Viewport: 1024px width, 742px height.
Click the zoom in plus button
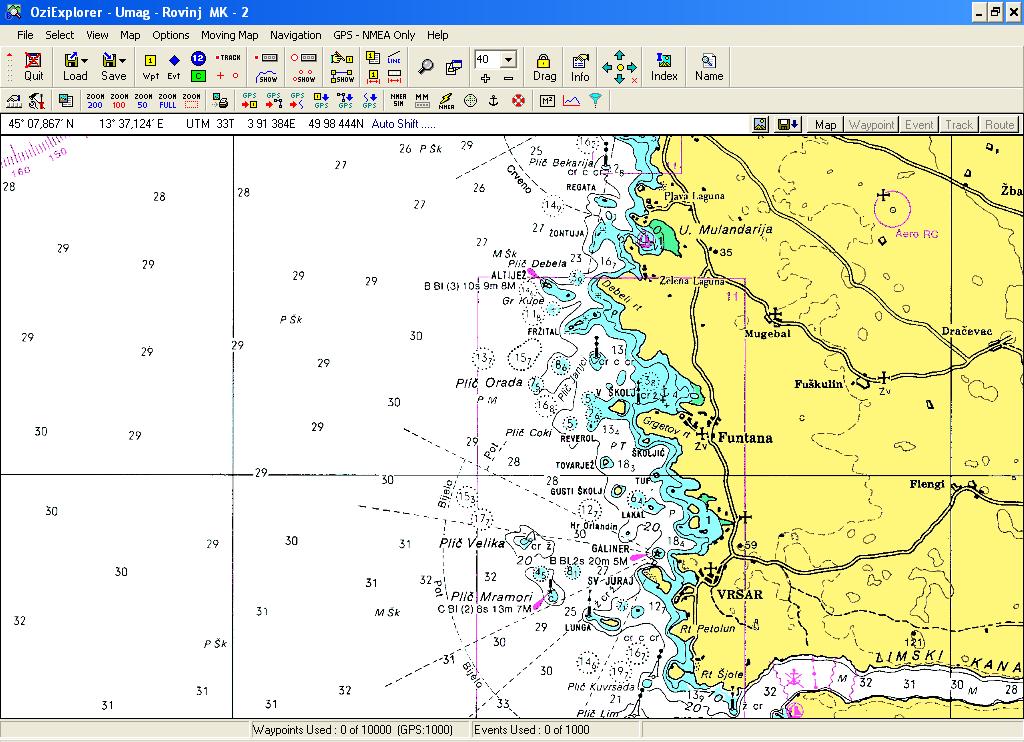tap(485, 78)
